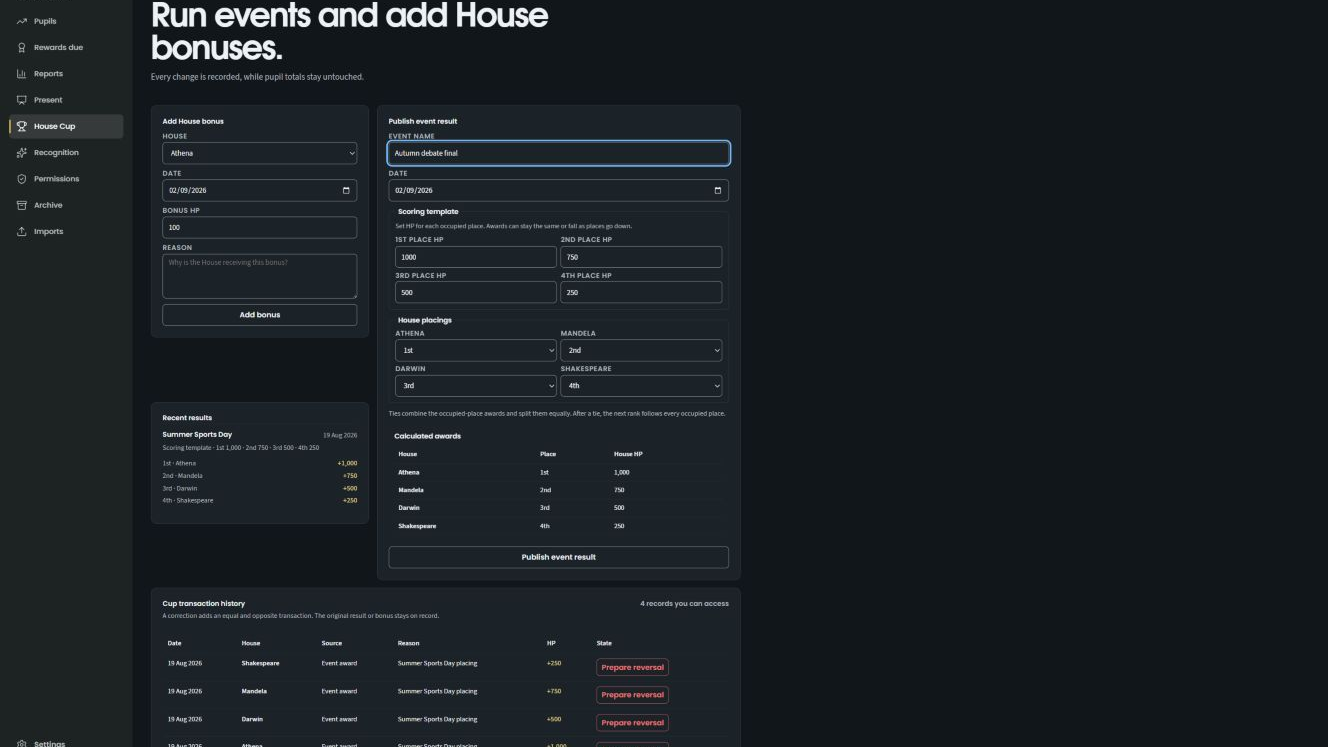
Task: Open Imports from sidebar menu
Action: click(66, 231)
